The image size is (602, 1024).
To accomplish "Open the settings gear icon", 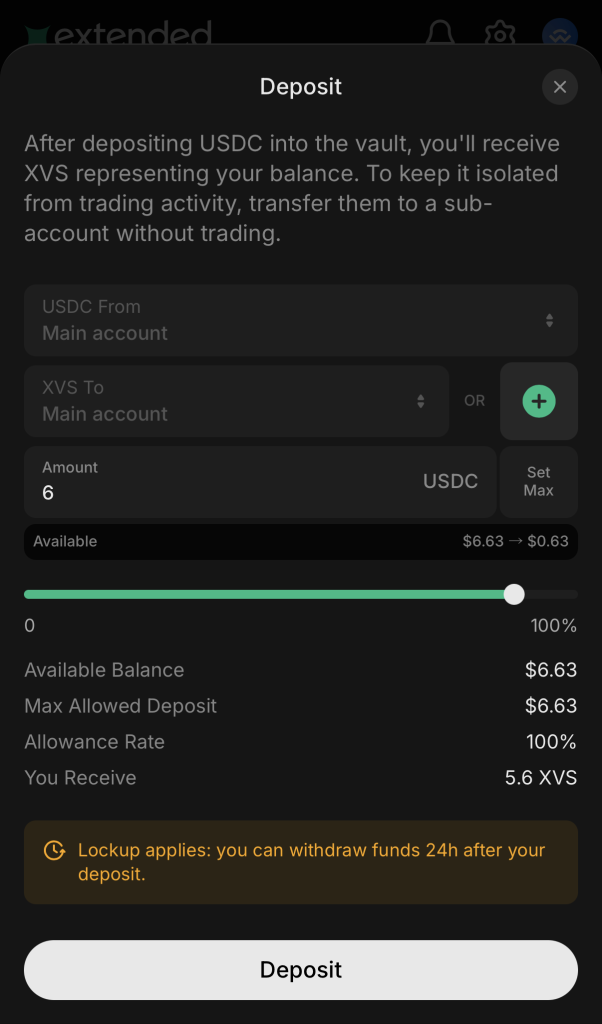I will 499,34.
